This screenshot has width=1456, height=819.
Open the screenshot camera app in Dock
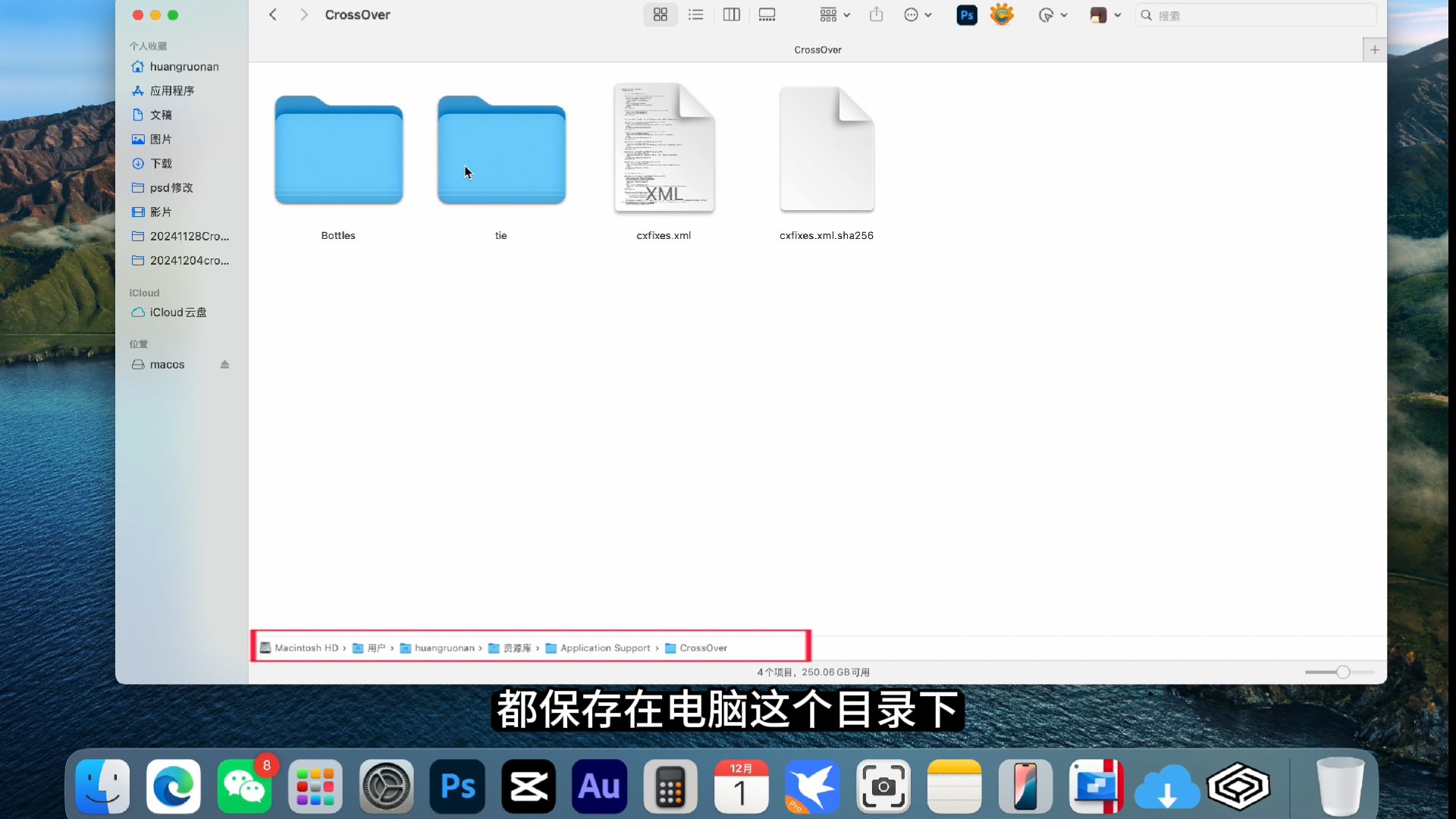[883, 786]
